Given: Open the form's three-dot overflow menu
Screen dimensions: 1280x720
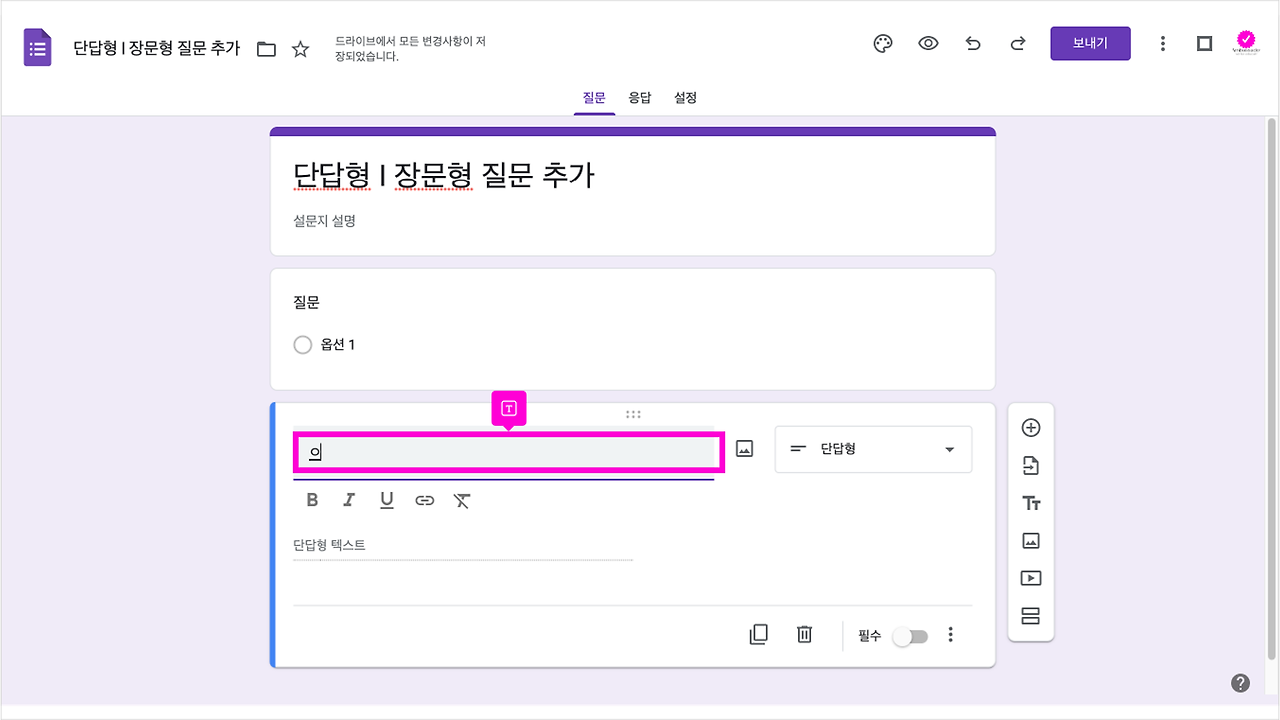Looking at the screenshot, I should [x=1163, y=43].
